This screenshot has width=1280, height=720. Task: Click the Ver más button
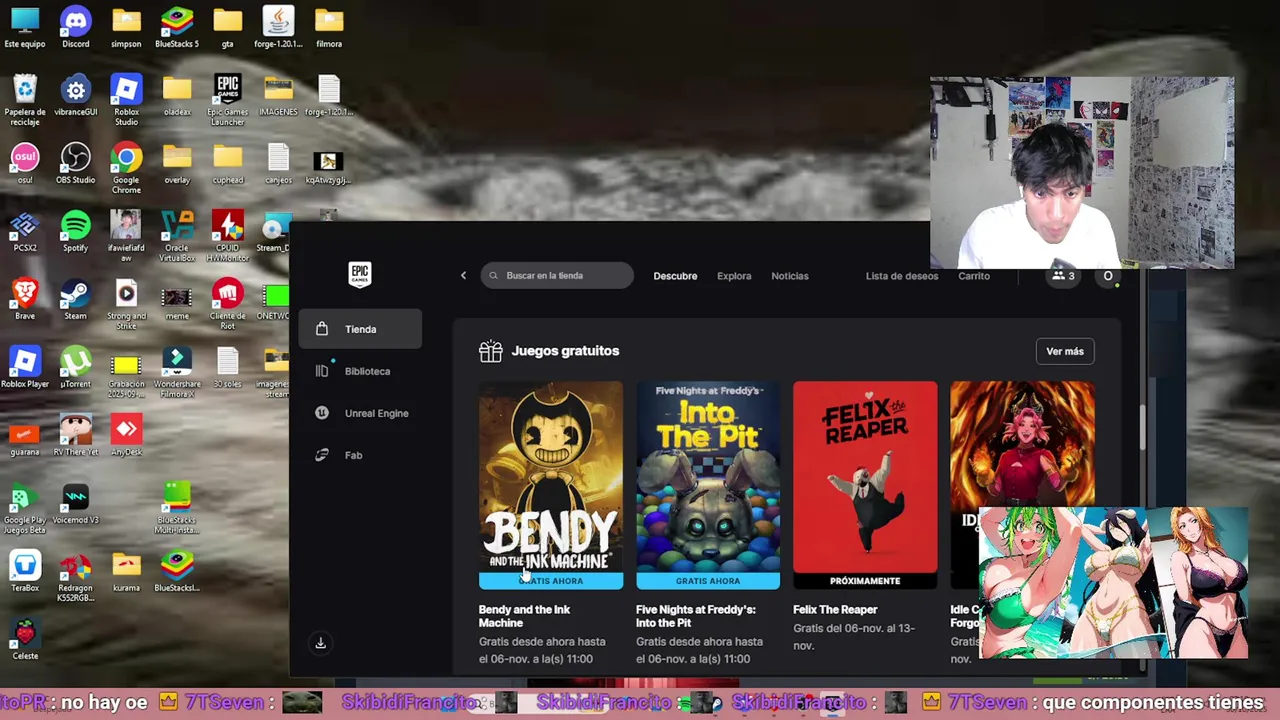[x=1065, y=351]
